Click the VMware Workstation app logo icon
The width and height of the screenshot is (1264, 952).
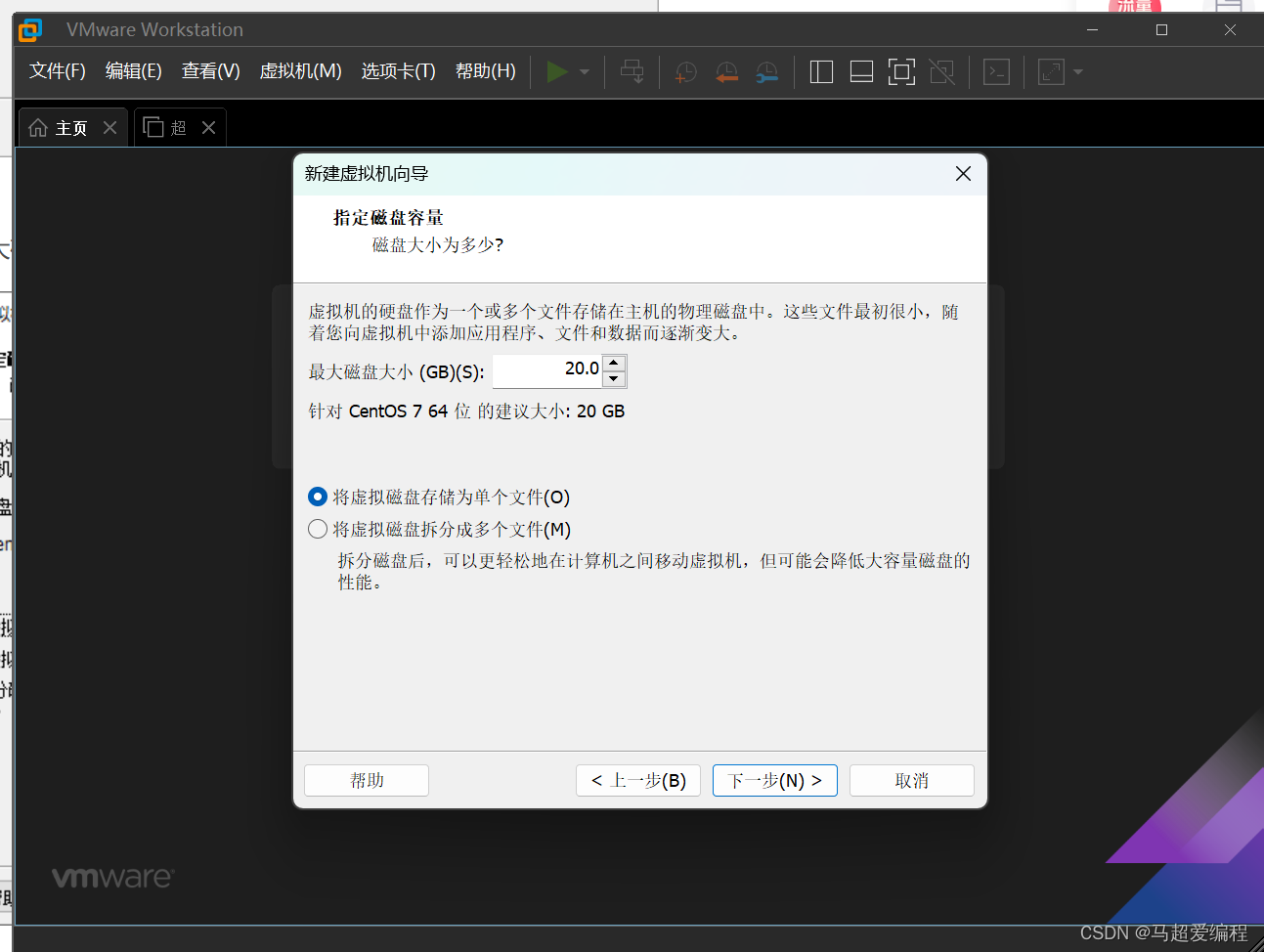[x=31, y=30]
